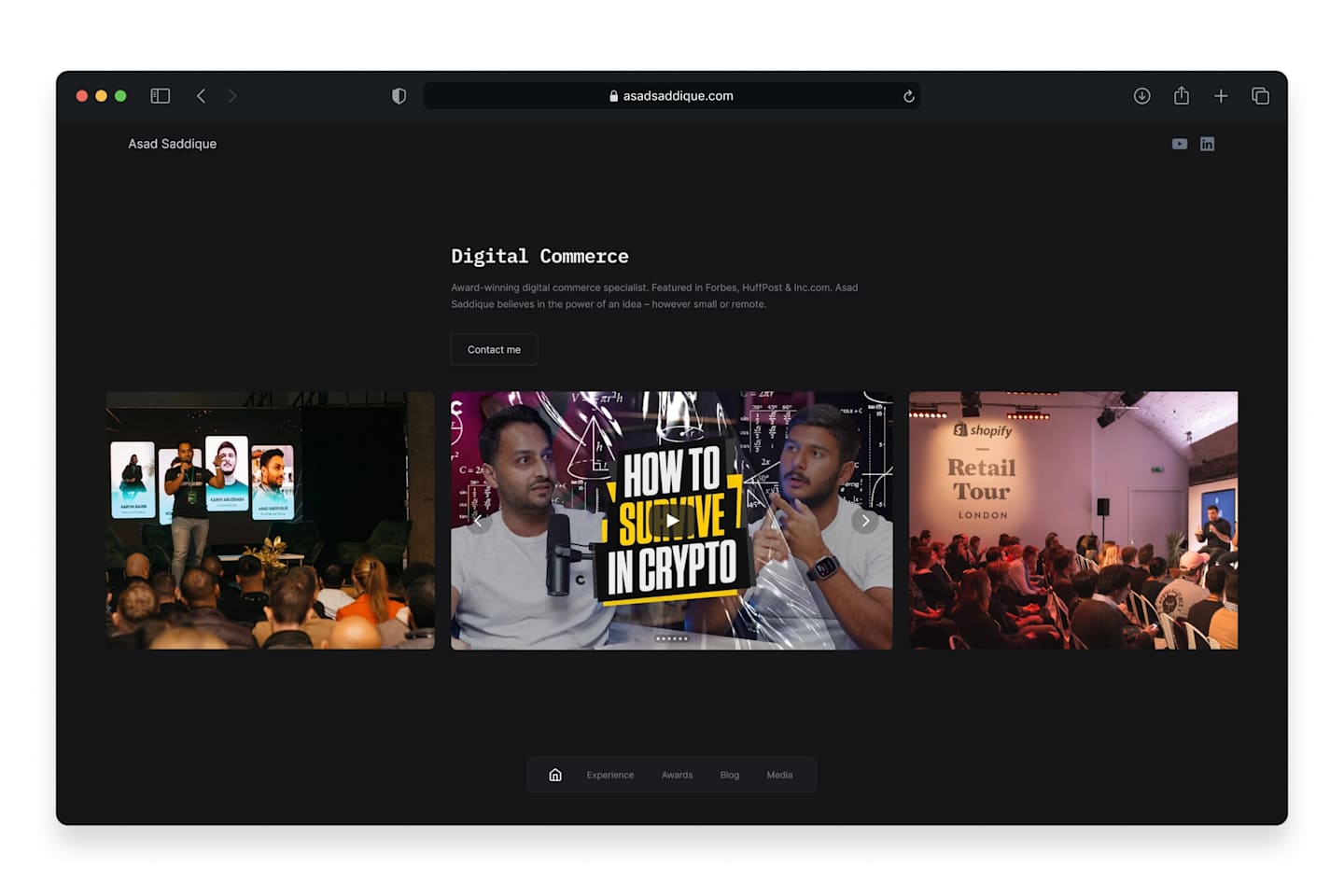The width and height of the screenshot is (1344, 896).
Task: Click the Contact me button
Action: pos(494,349)
